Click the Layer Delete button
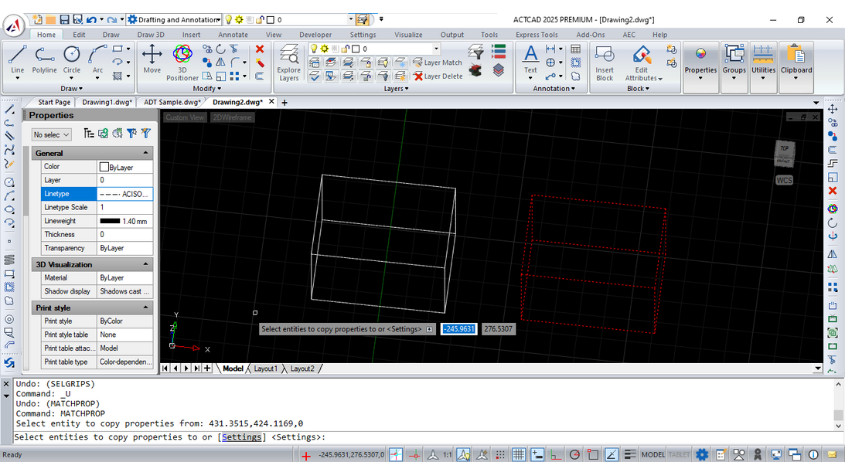845x475 pixels. (438, 77)
